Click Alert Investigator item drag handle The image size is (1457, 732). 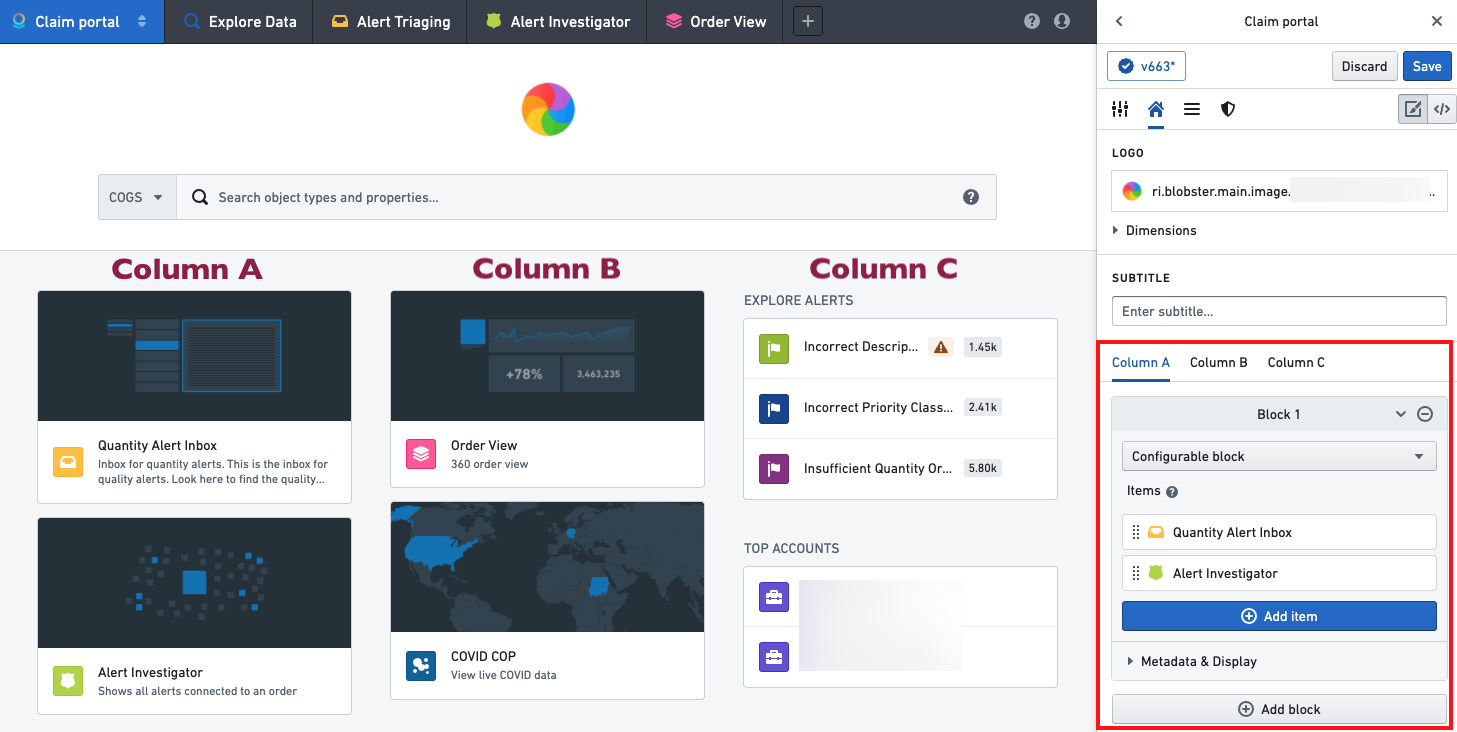[1136, 573]
